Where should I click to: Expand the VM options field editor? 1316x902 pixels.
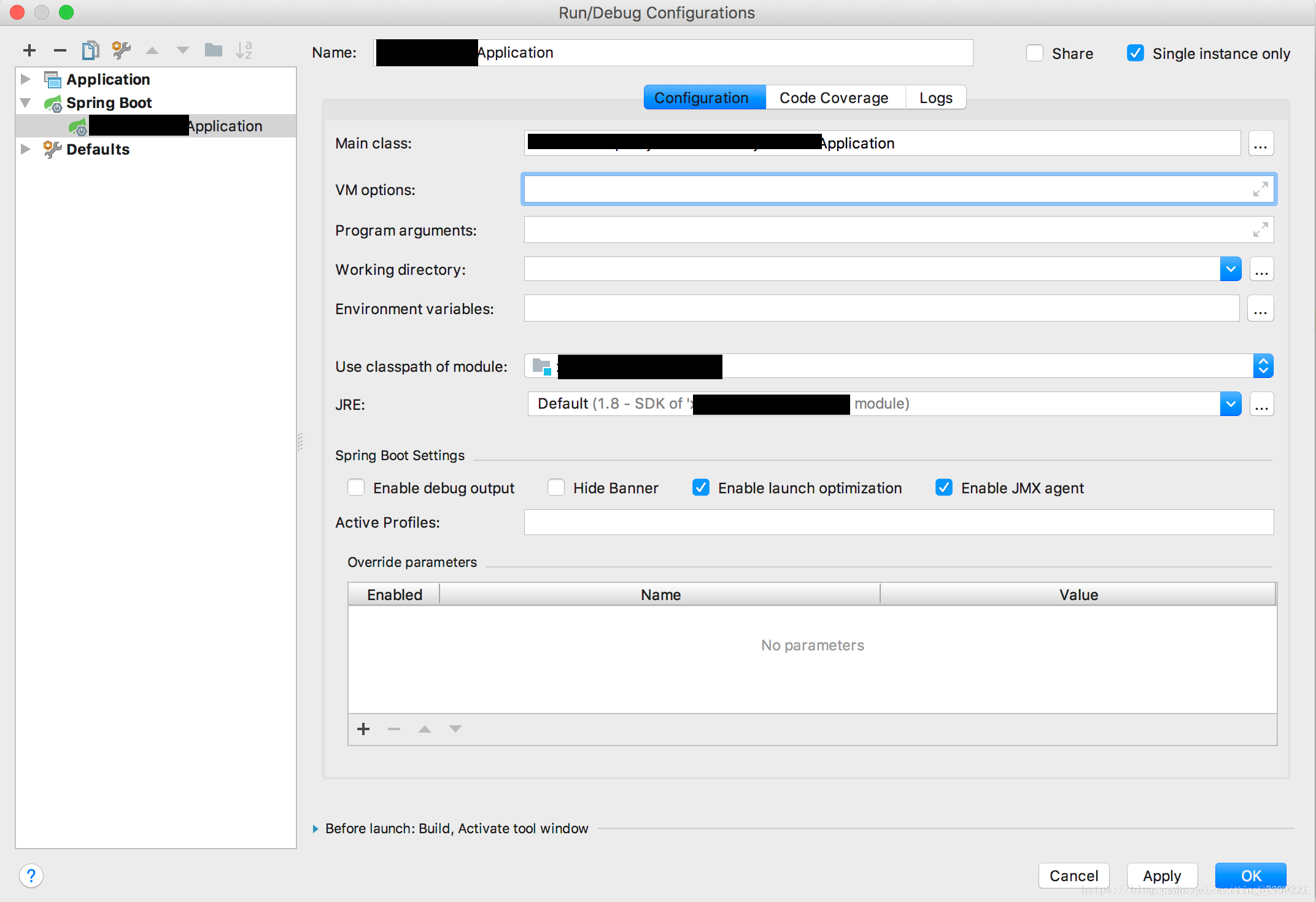1260,190
